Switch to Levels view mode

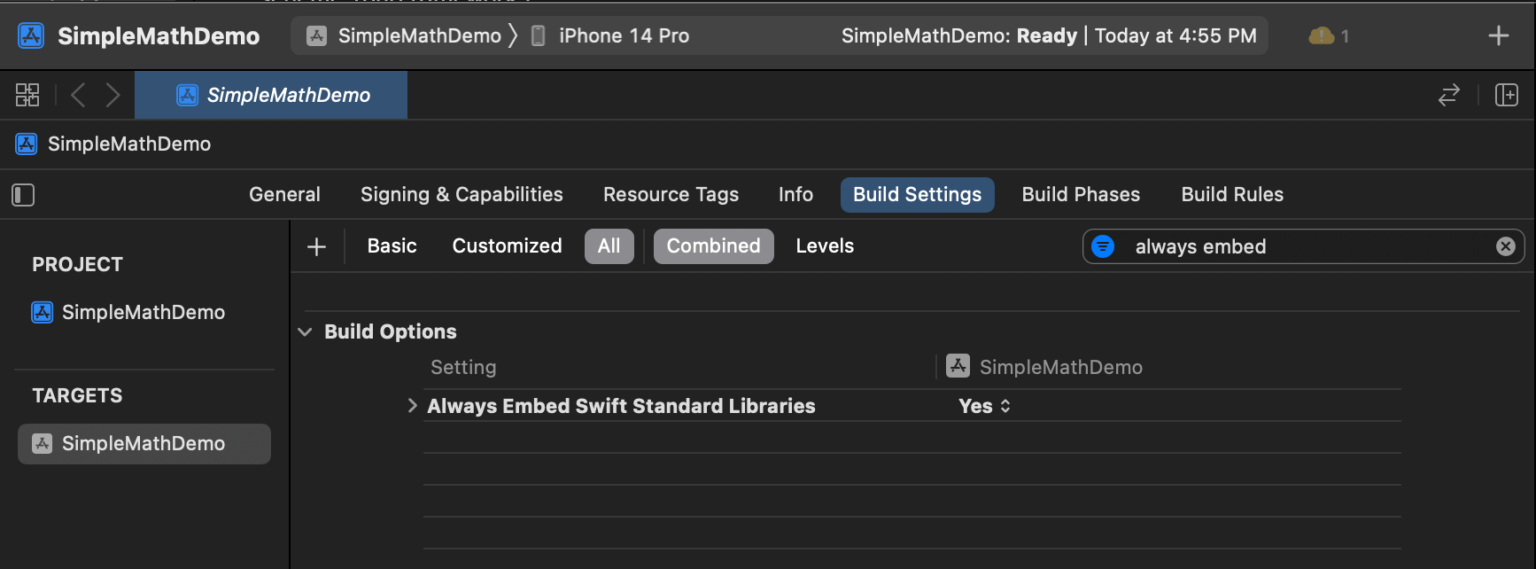825,246
